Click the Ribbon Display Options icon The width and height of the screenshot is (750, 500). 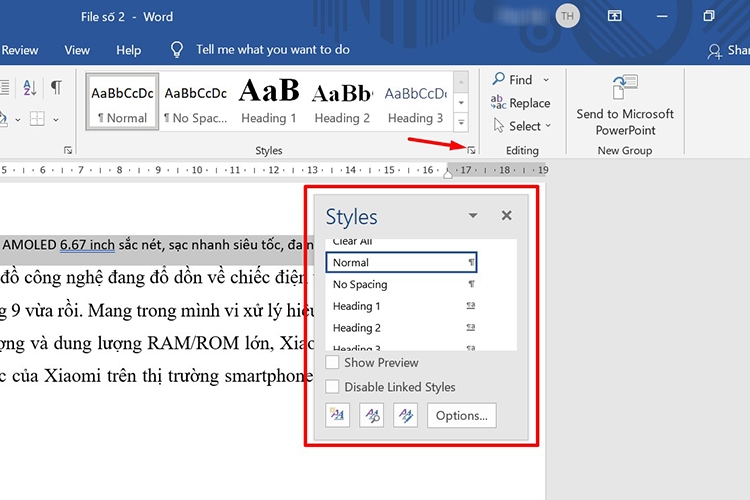pyautogui.click(x=615, y=16)
